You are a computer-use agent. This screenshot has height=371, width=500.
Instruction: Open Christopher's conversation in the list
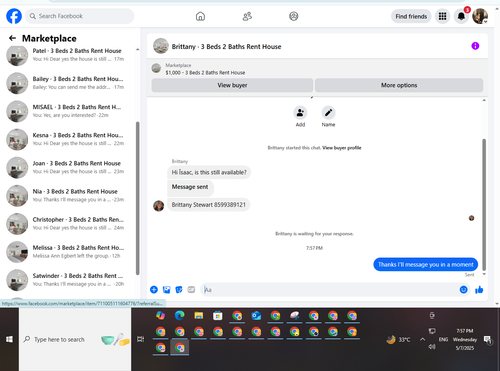click(68, 224)
